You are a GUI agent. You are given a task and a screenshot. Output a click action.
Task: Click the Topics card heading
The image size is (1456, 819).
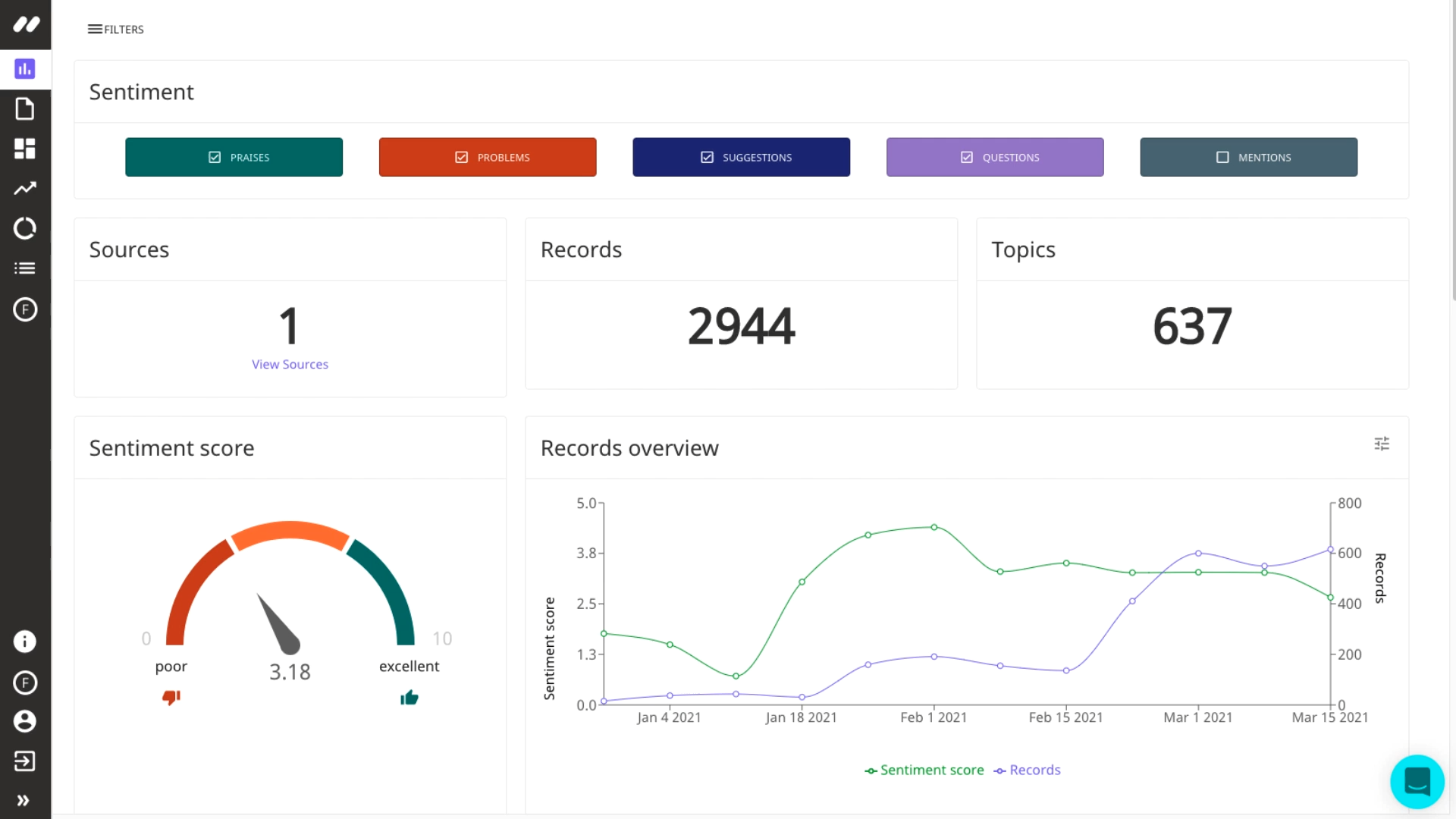click(1023, 249)
